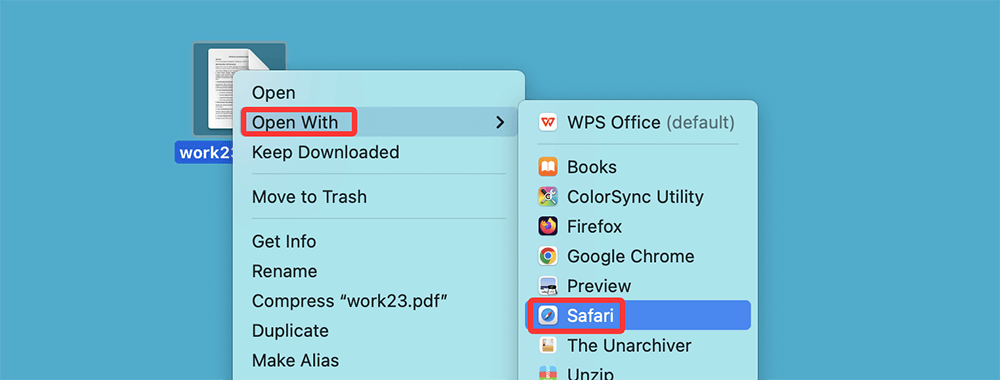The height and width of the screenshot is (380, 1000).
Task: Select Preview label in submenu
Action: [x=599, y=286]
